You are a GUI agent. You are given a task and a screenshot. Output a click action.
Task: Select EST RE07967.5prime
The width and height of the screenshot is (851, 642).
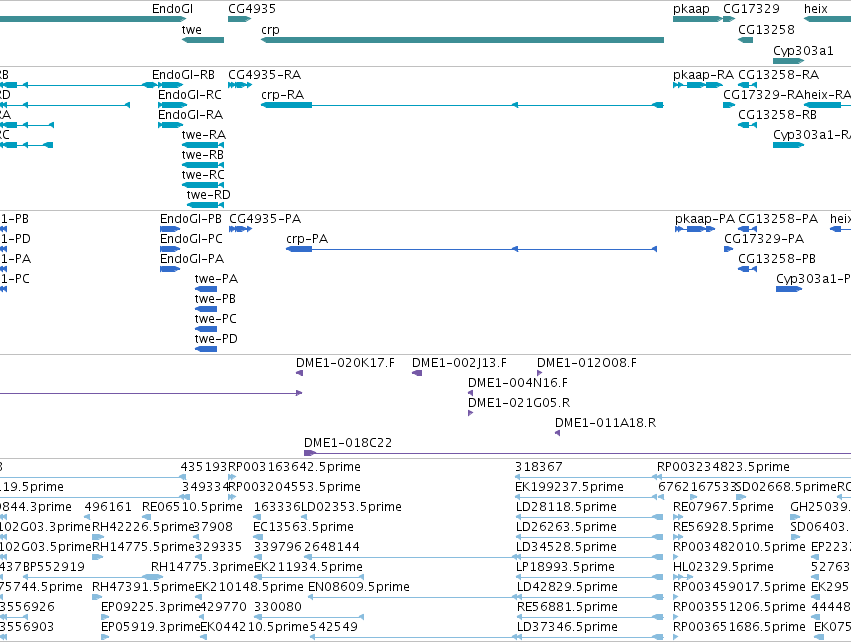point(678,517)
